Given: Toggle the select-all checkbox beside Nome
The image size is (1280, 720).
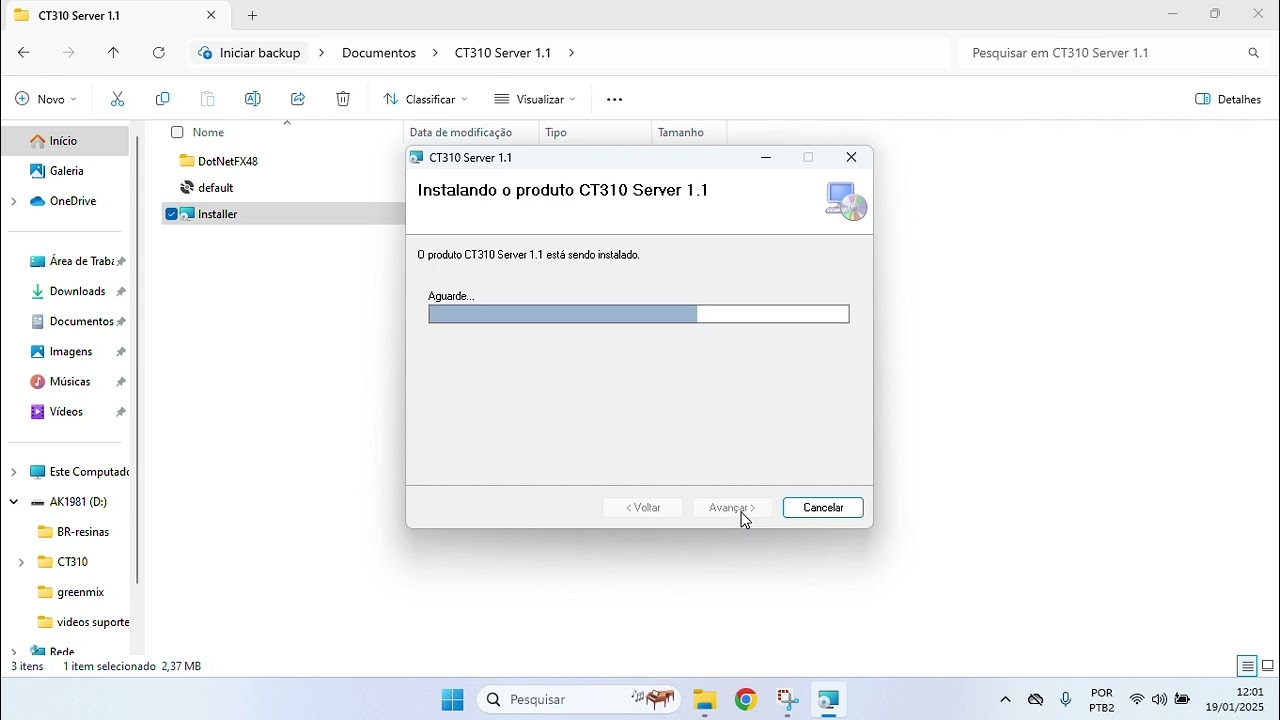Looking at the screenshot, I should 177,132.
